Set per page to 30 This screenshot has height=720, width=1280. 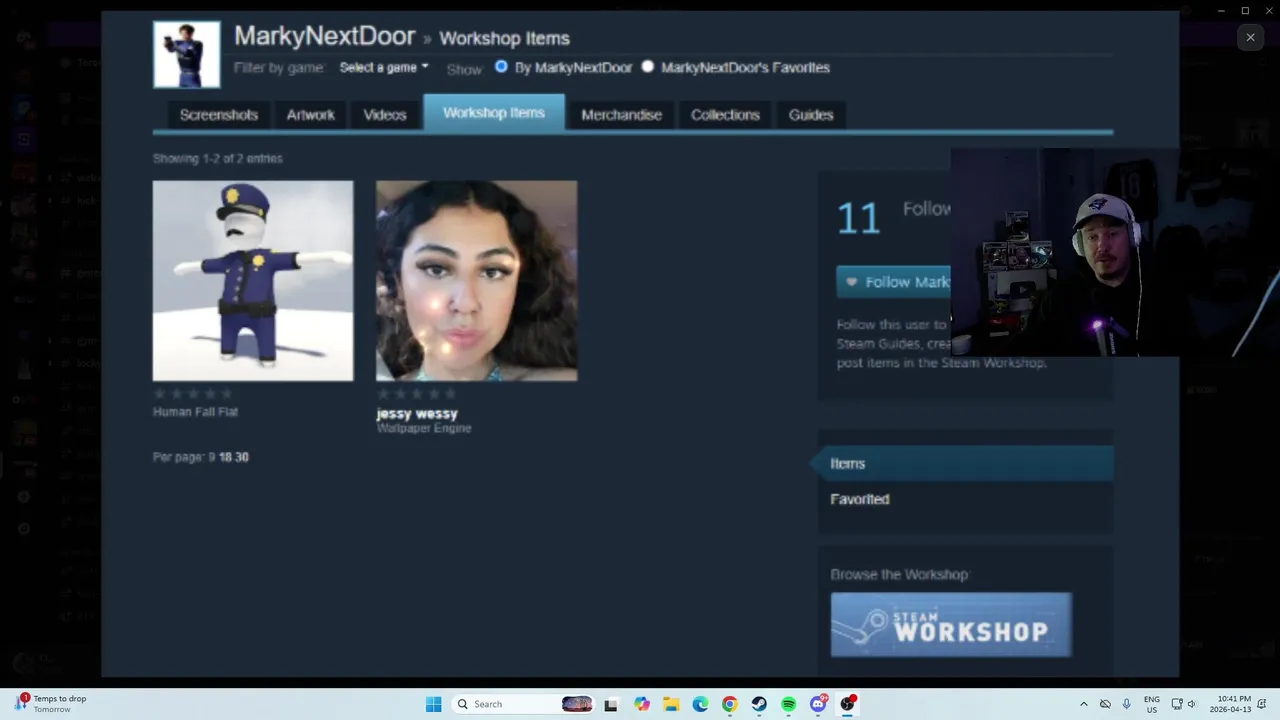tap(241, 457)
